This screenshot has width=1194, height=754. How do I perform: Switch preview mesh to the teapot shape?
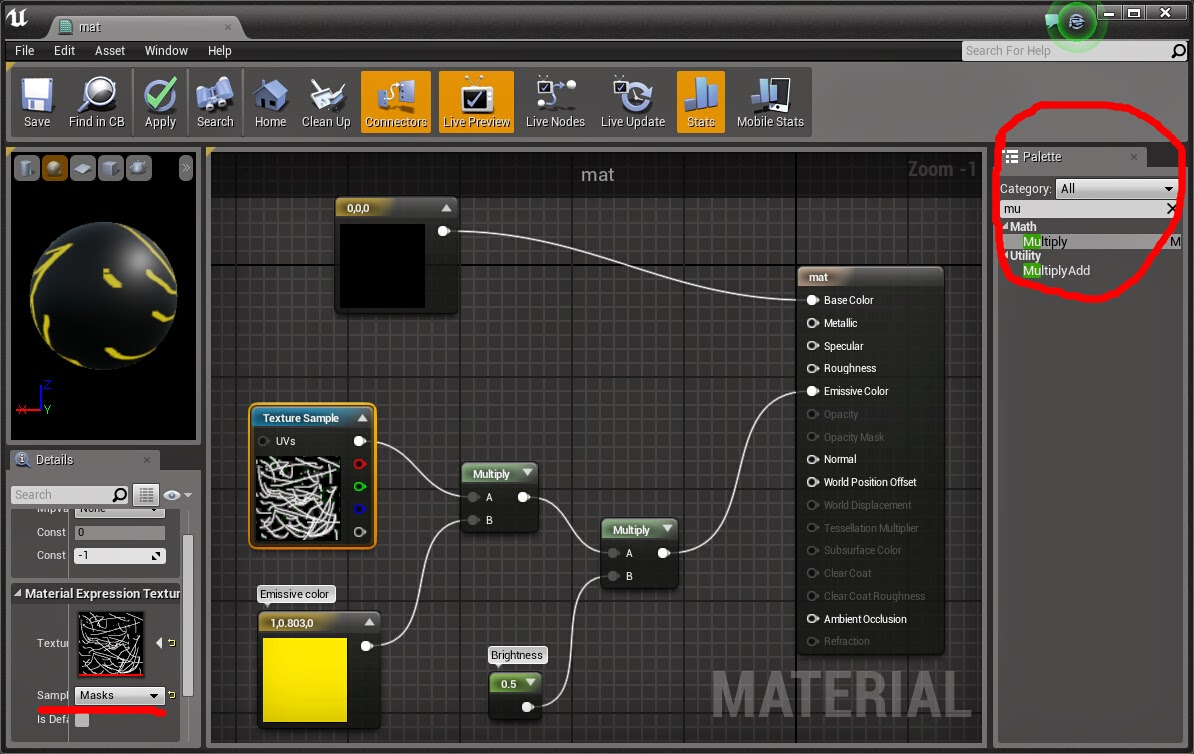pyautogui.click(x=138, y=167)
